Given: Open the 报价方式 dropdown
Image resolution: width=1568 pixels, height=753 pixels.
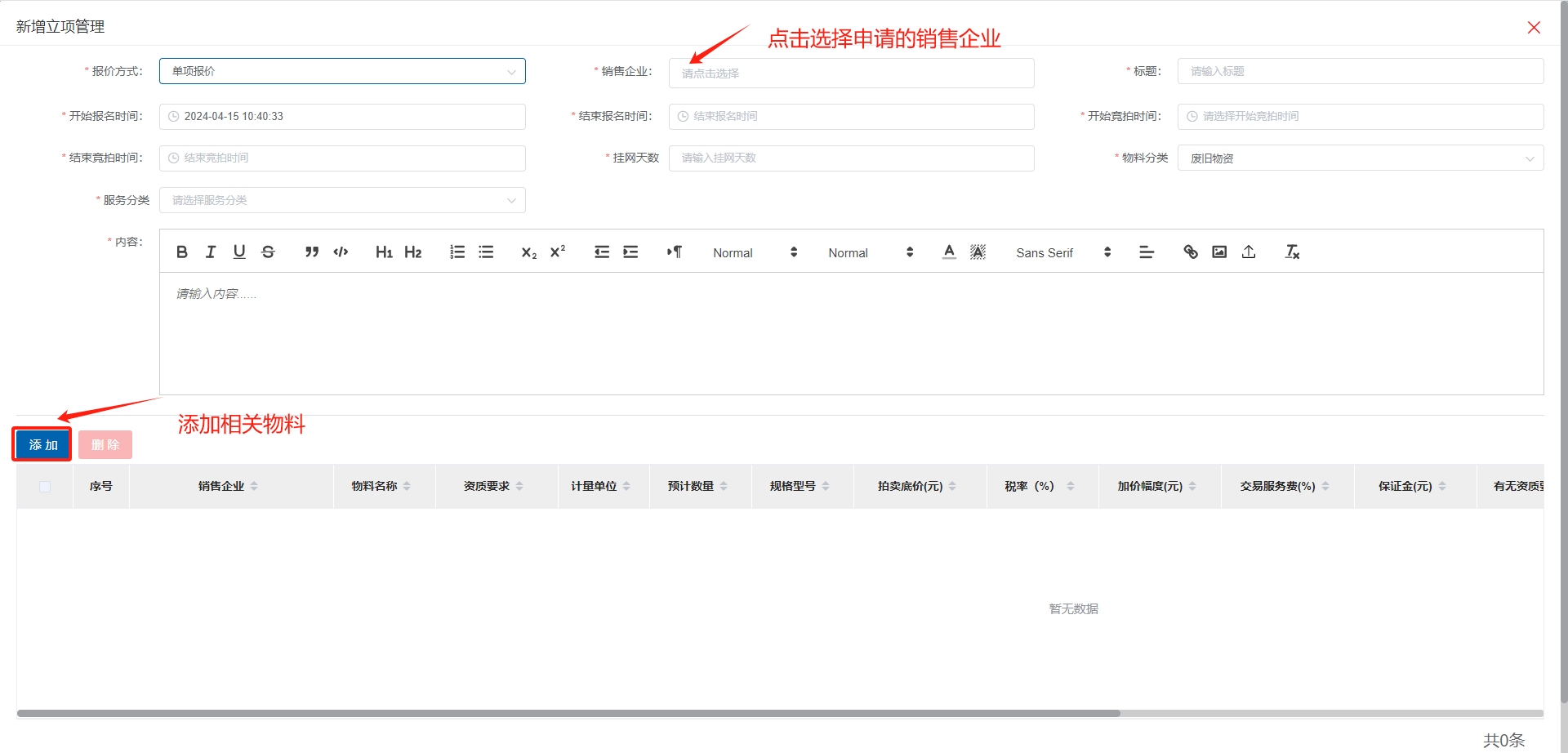Looking at the screenshot, I should click(342, 71).
